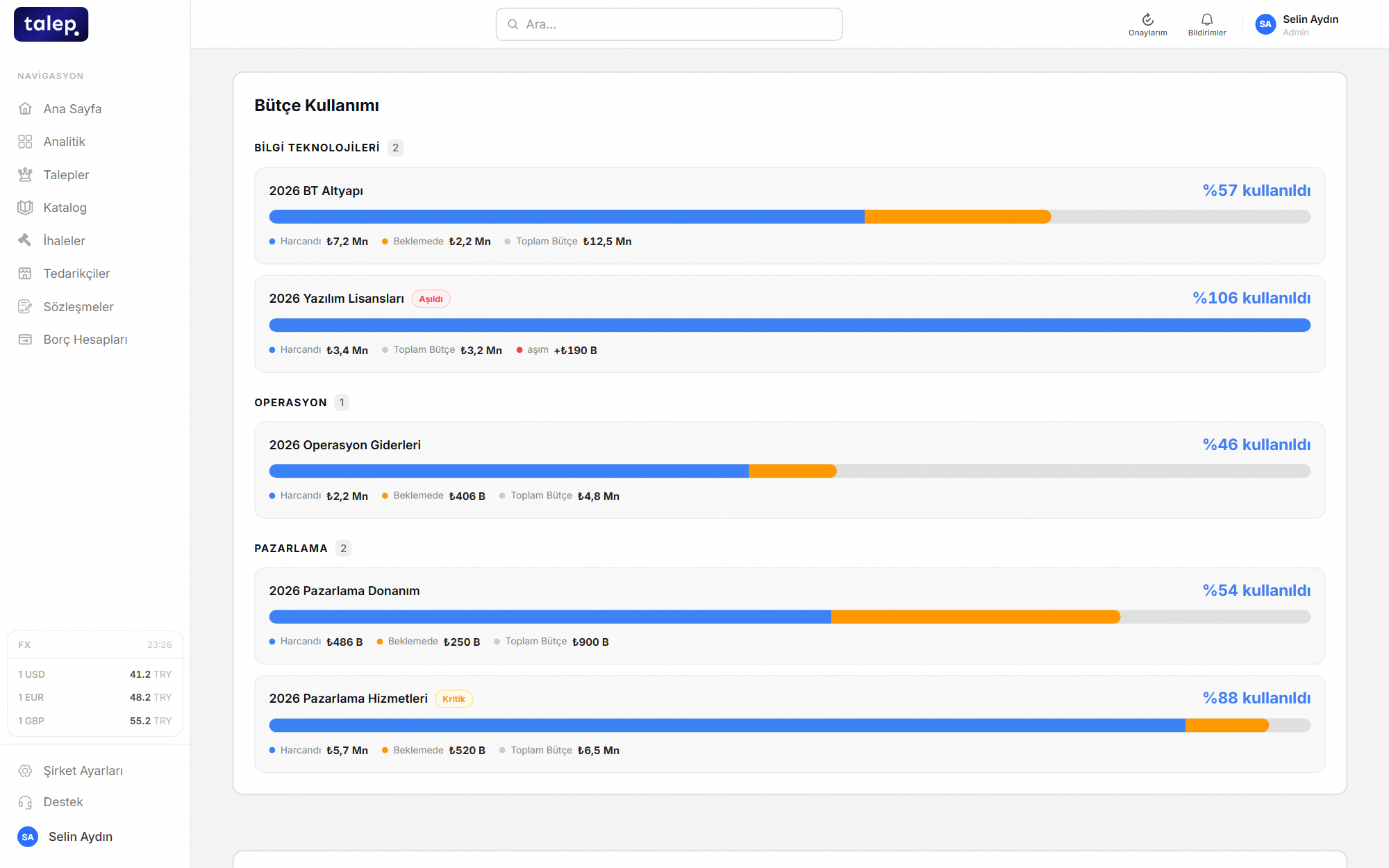
Task: Open Onaylarım approvals icon
Action: tap(1147, 19)
